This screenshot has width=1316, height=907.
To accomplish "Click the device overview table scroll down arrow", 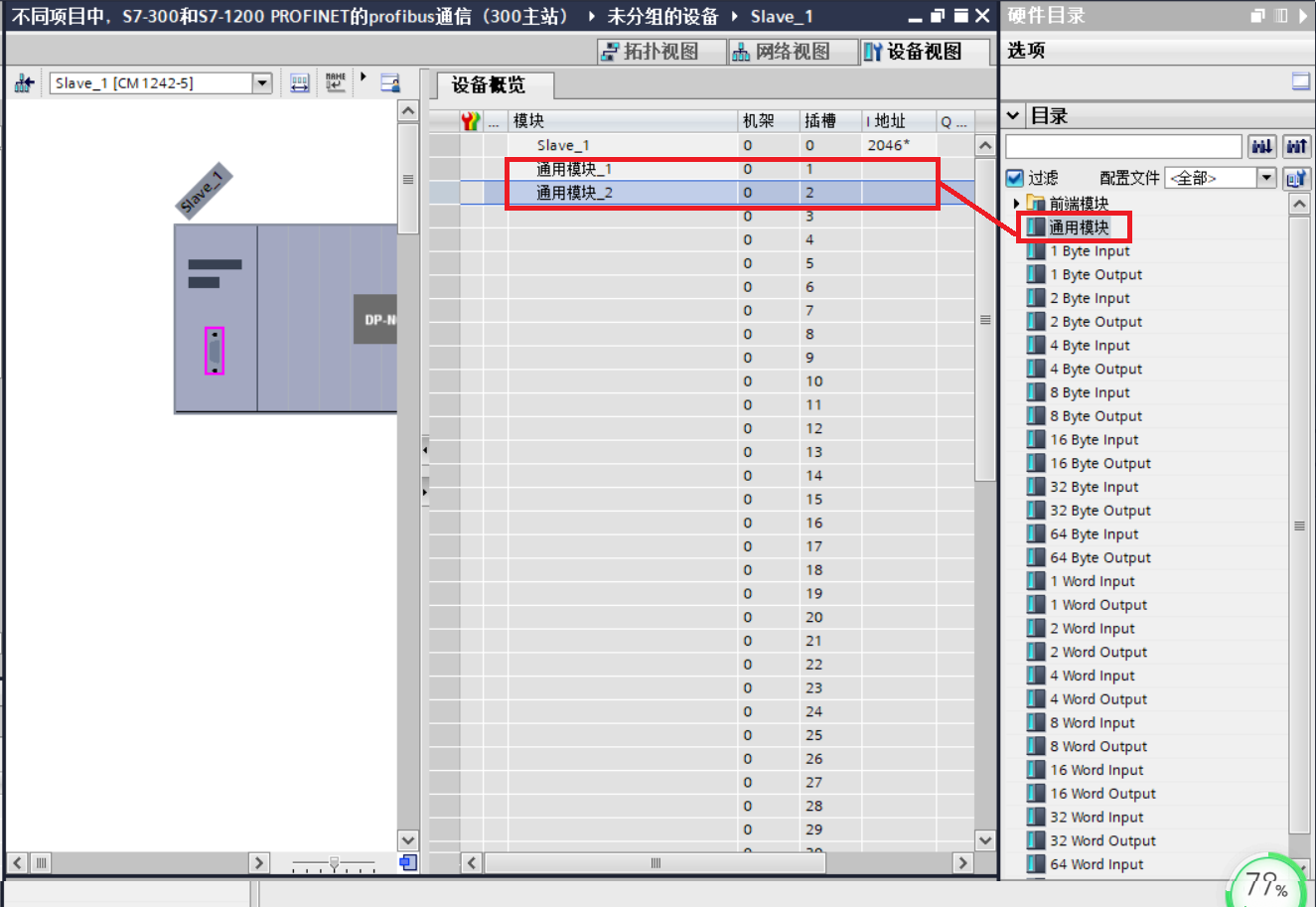I will pyautogui.click(x=985, y=840).
